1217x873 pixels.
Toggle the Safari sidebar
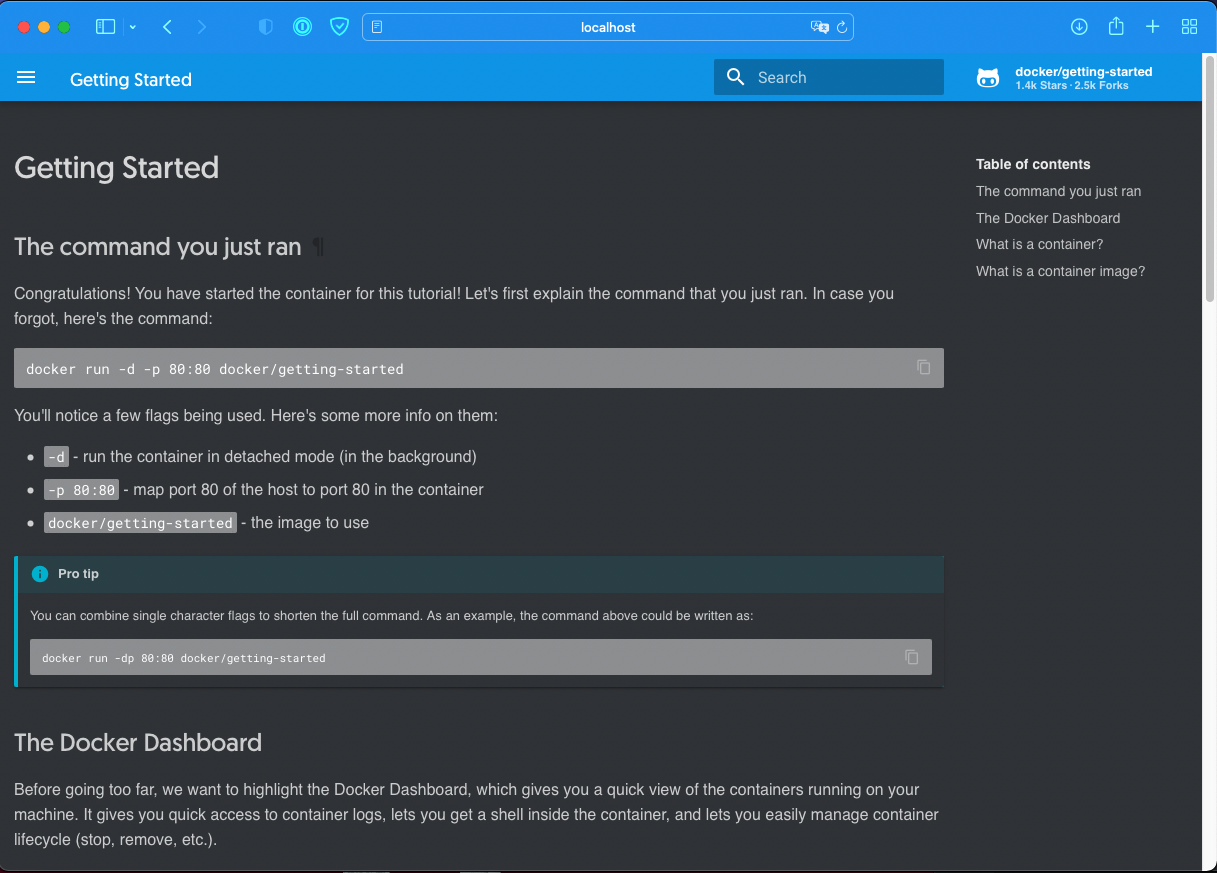(x=105, y=27)
